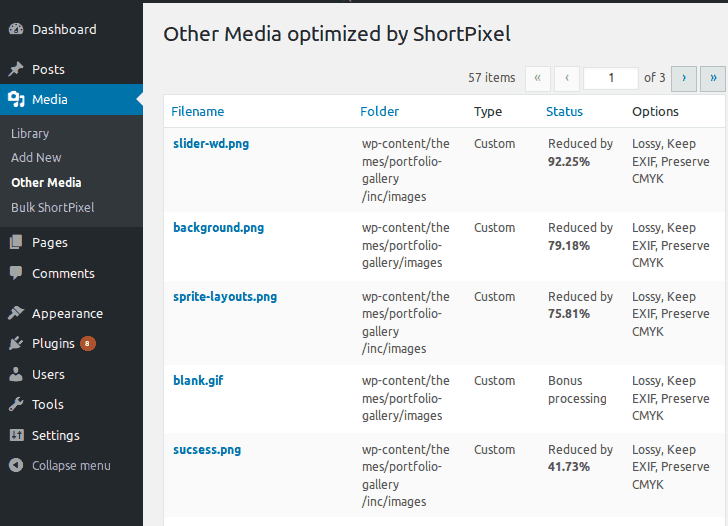
Task: Jump to last page of results
Action: point(713,78)
